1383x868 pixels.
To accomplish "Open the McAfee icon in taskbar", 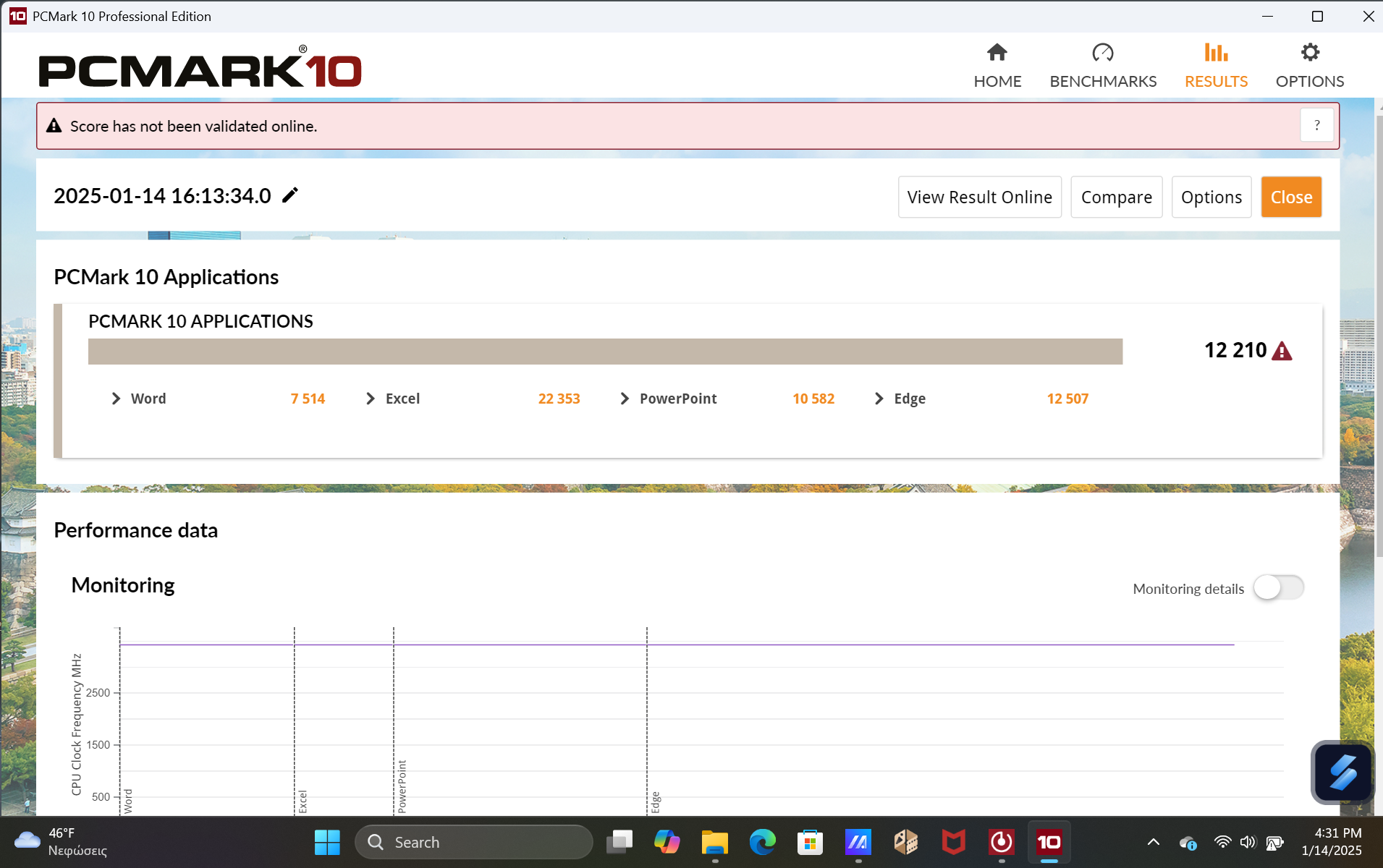I will point(953,842).
